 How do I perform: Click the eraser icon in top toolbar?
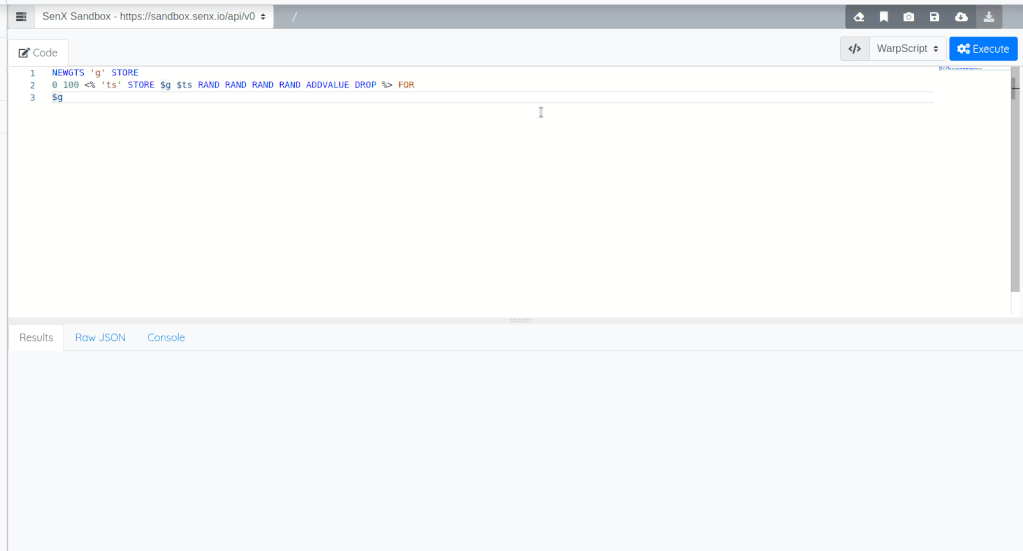(x=858, y=17)
